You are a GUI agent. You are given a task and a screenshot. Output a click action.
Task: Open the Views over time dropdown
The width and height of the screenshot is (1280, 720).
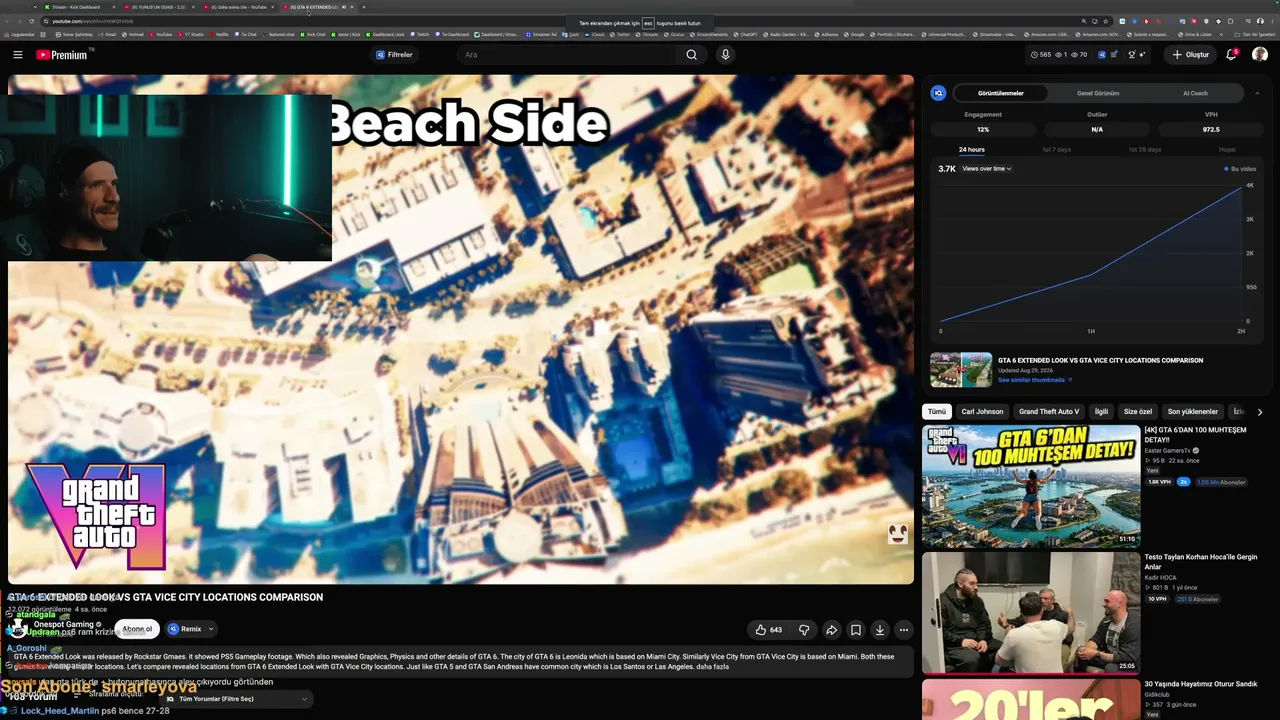[986, 169]
